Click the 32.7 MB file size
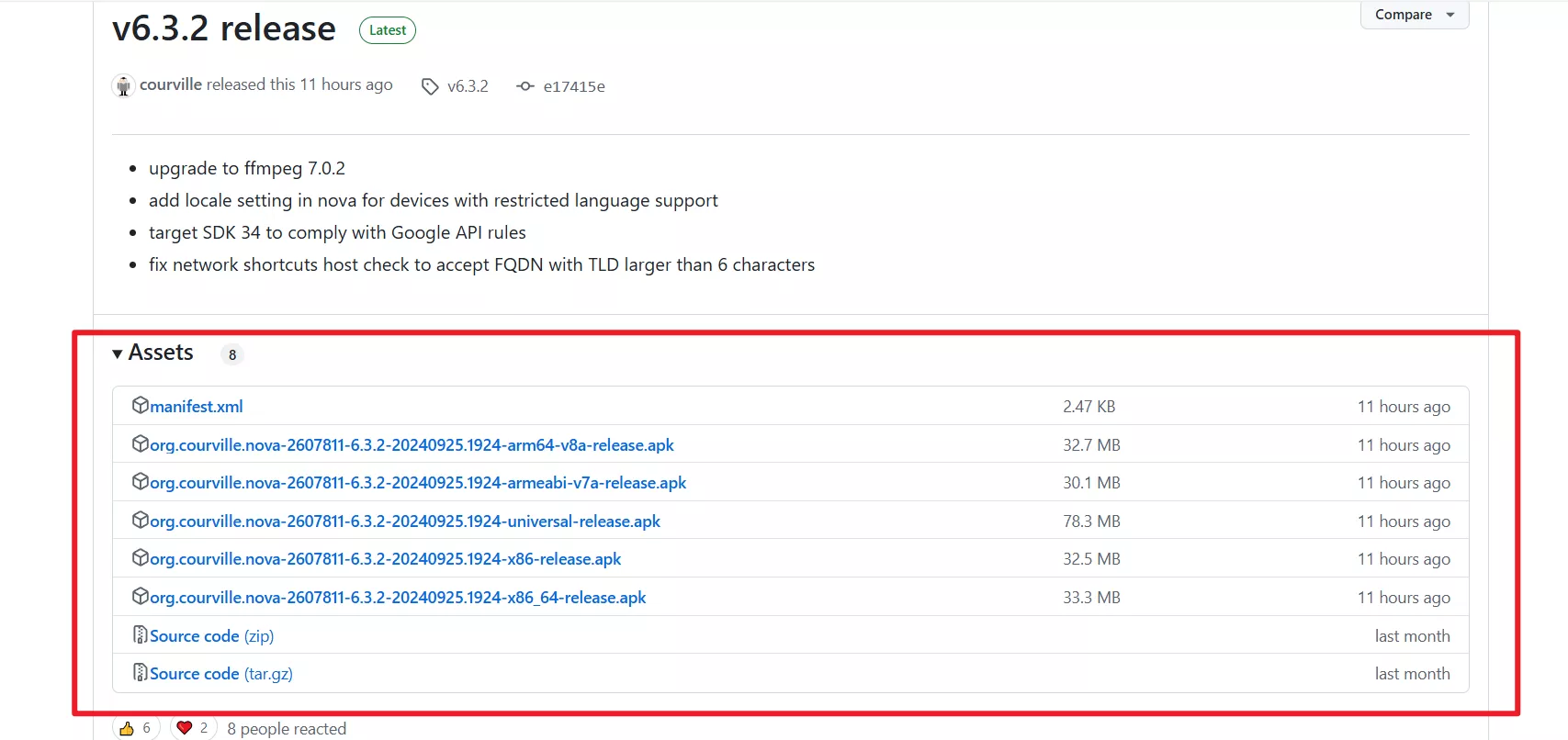Screen dimensions: 1568x740 [x=1092, y=444]
